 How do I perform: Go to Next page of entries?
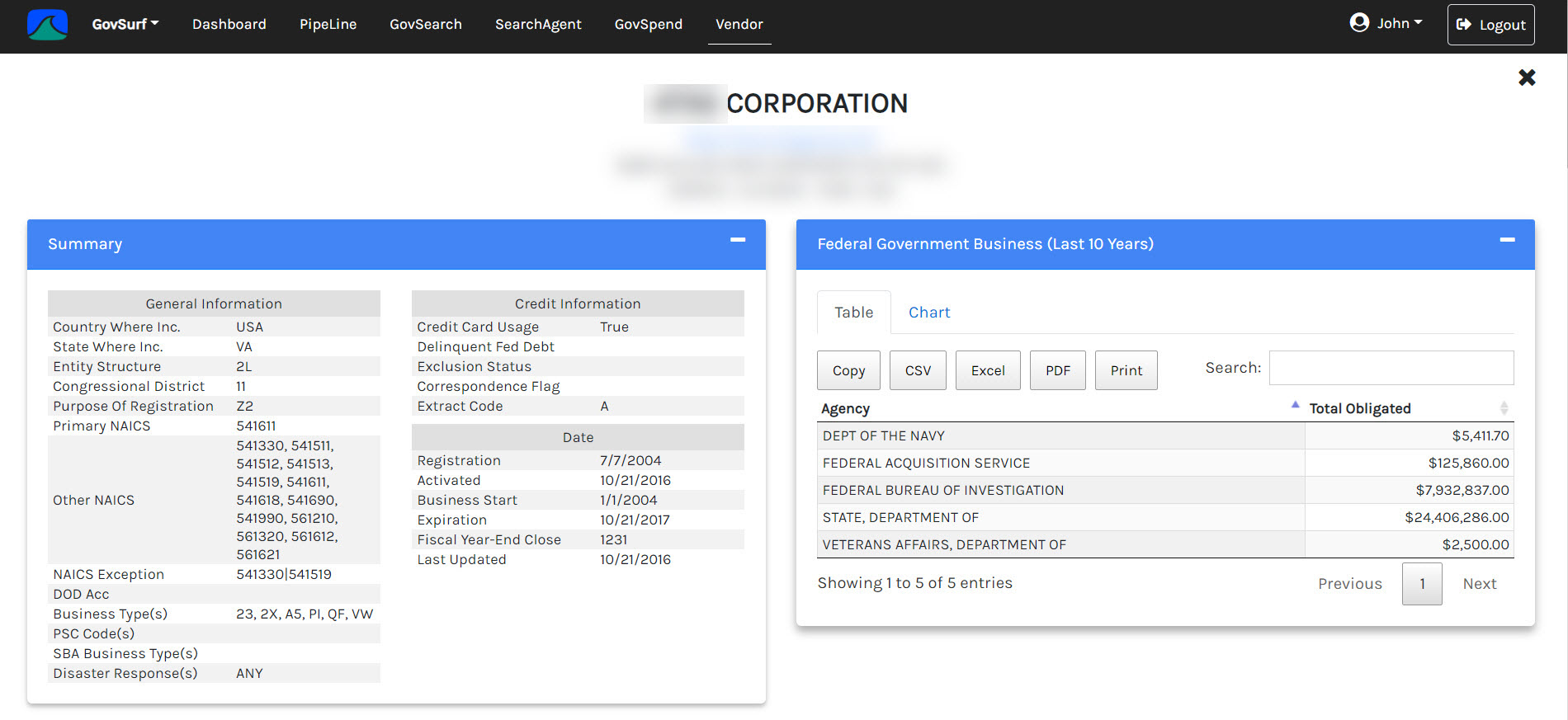1479,584
